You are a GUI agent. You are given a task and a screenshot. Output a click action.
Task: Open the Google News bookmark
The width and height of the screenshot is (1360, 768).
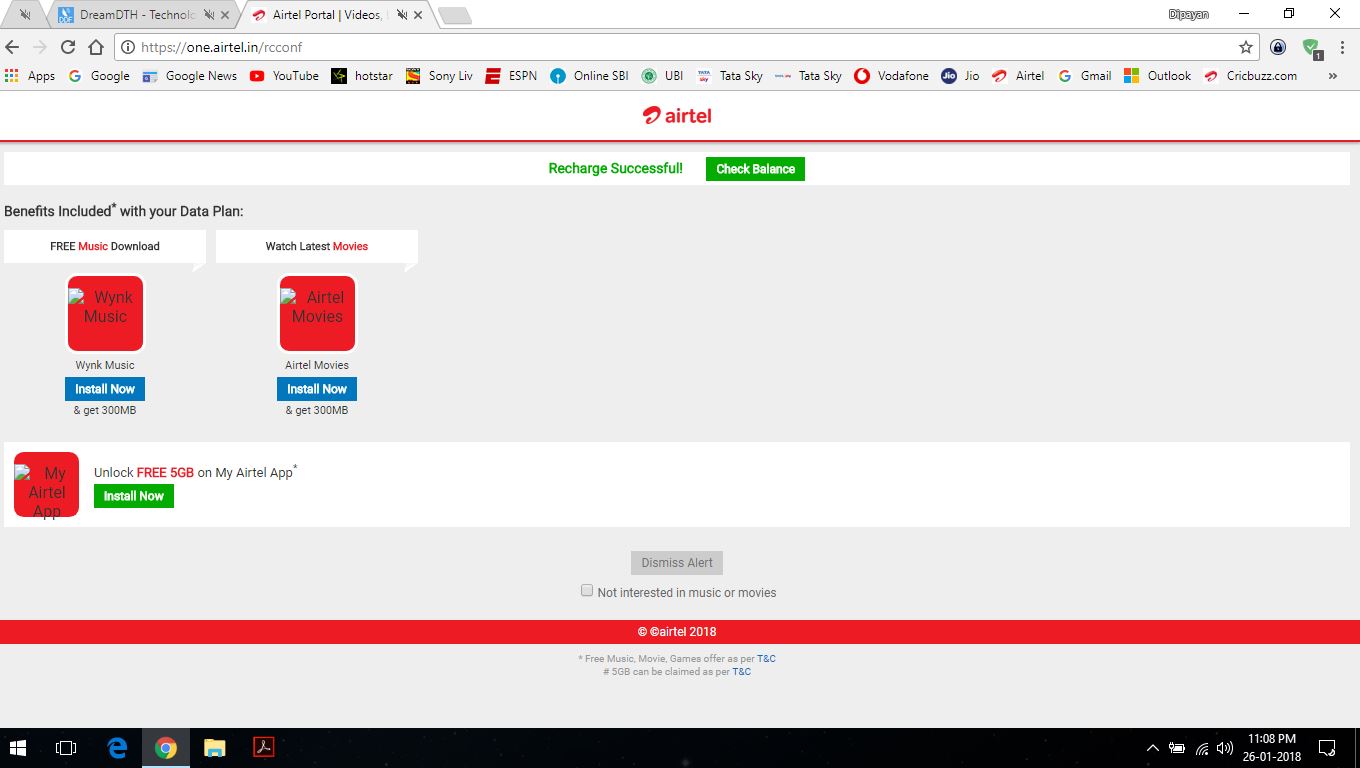click(x=190, y=76)
